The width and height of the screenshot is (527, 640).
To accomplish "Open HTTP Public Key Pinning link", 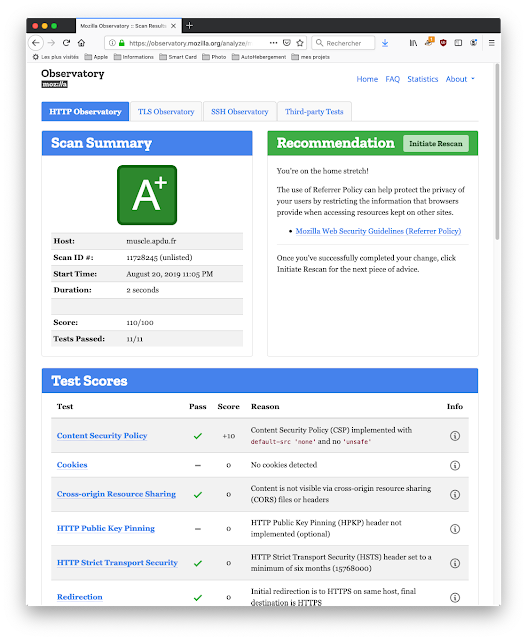I will 106,528.
